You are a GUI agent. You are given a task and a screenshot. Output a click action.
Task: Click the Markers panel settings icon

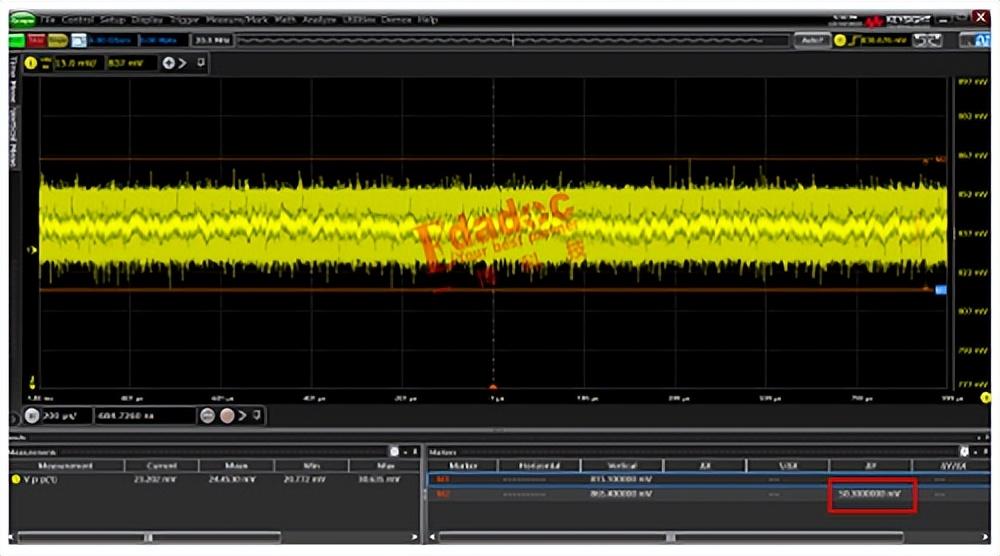click(x=964, y=452)
